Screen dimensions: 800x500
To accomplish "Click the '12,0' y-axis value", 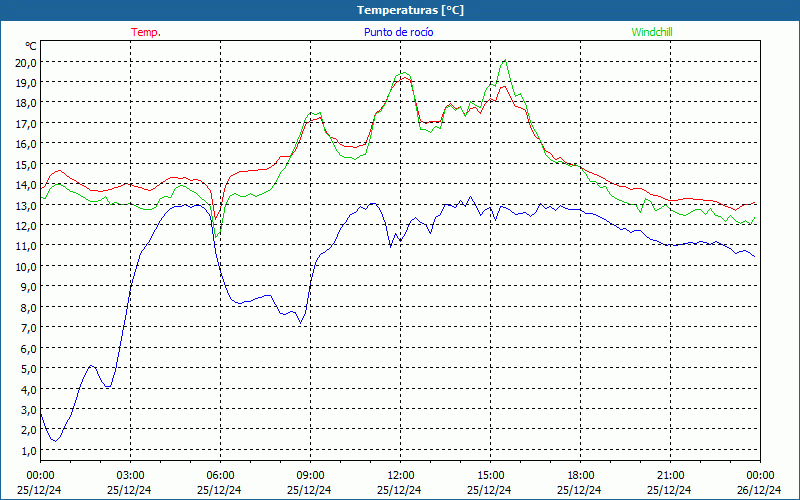I will coord(27,226).
